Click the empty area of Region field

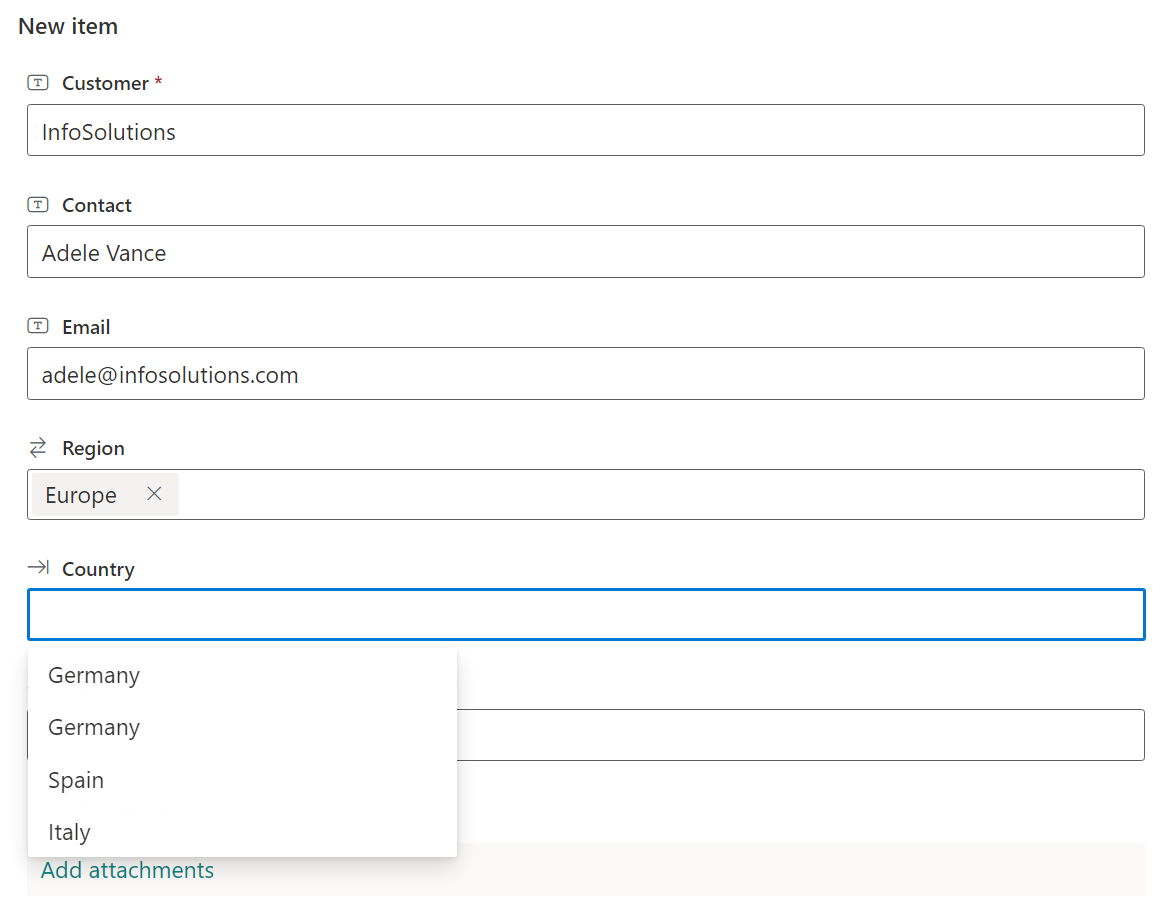pos(660,495)
